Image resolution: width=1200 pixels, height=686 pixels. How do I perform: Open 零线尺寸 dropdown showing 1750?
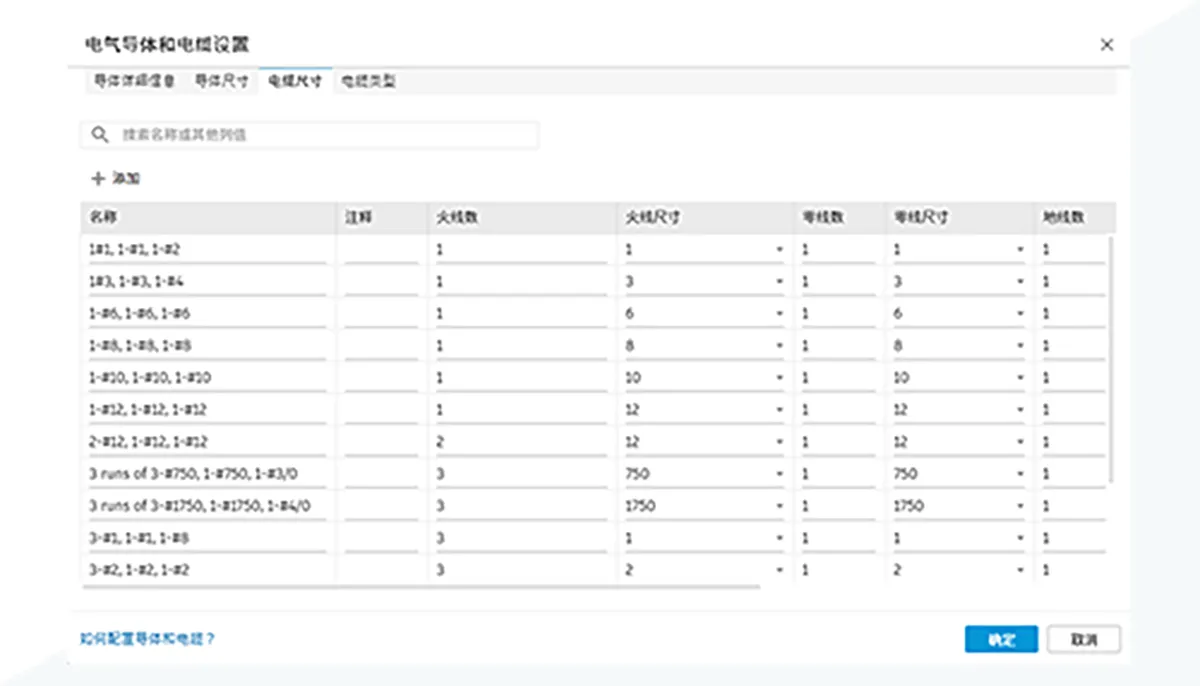tap(1020, 506)
